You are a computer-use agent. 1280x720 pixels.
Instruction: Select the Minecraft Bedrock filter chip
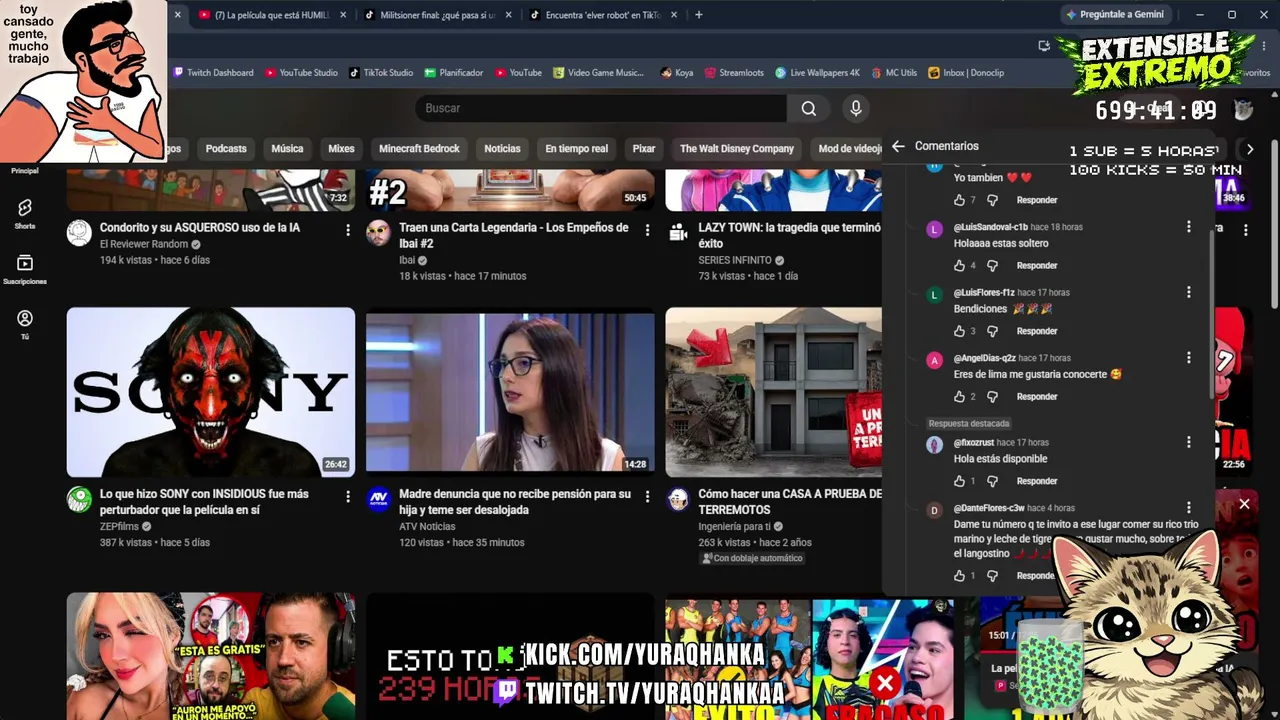click(419, 149)
